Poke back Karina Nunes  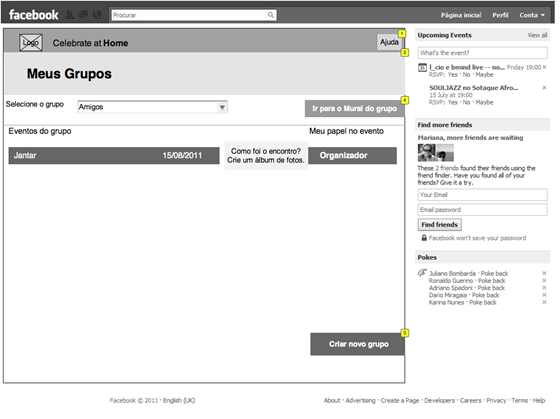coord(483,302)
